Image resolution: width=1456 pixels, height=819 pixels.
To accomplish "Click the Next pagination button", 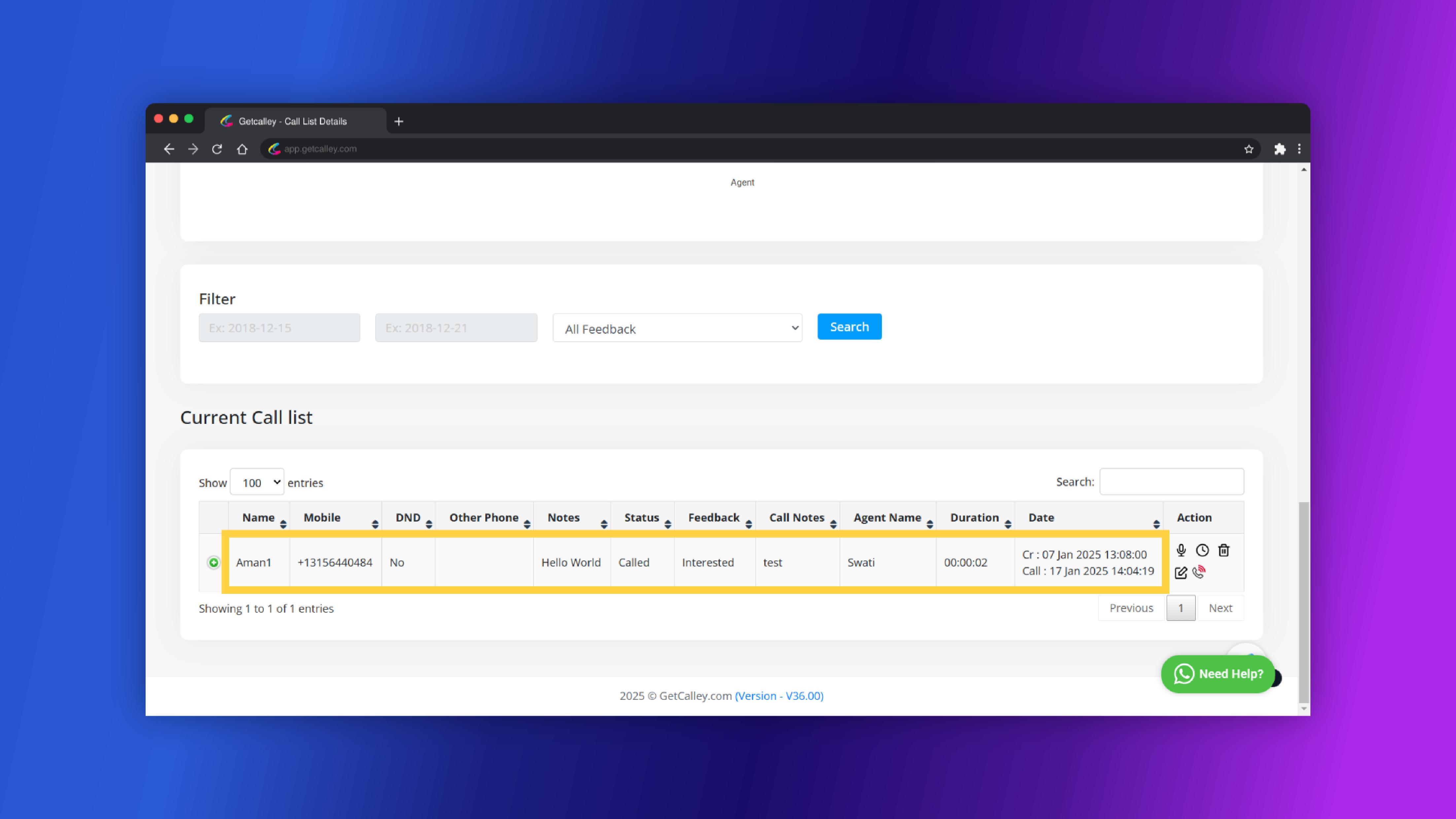I will tap(1220, 608).
